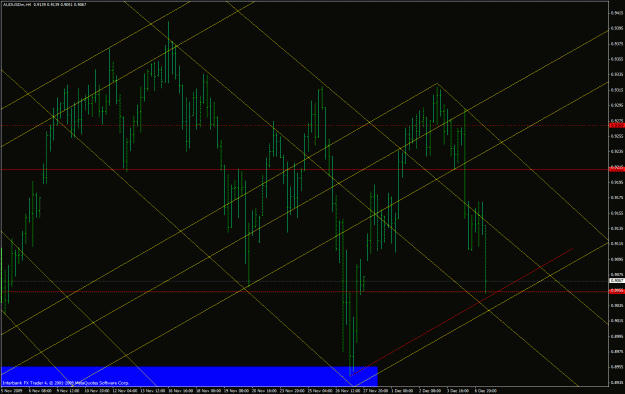This screenshot has height=394, width=625.
Task: Click the 0.8995 price axis label
Action: (617, 336)
